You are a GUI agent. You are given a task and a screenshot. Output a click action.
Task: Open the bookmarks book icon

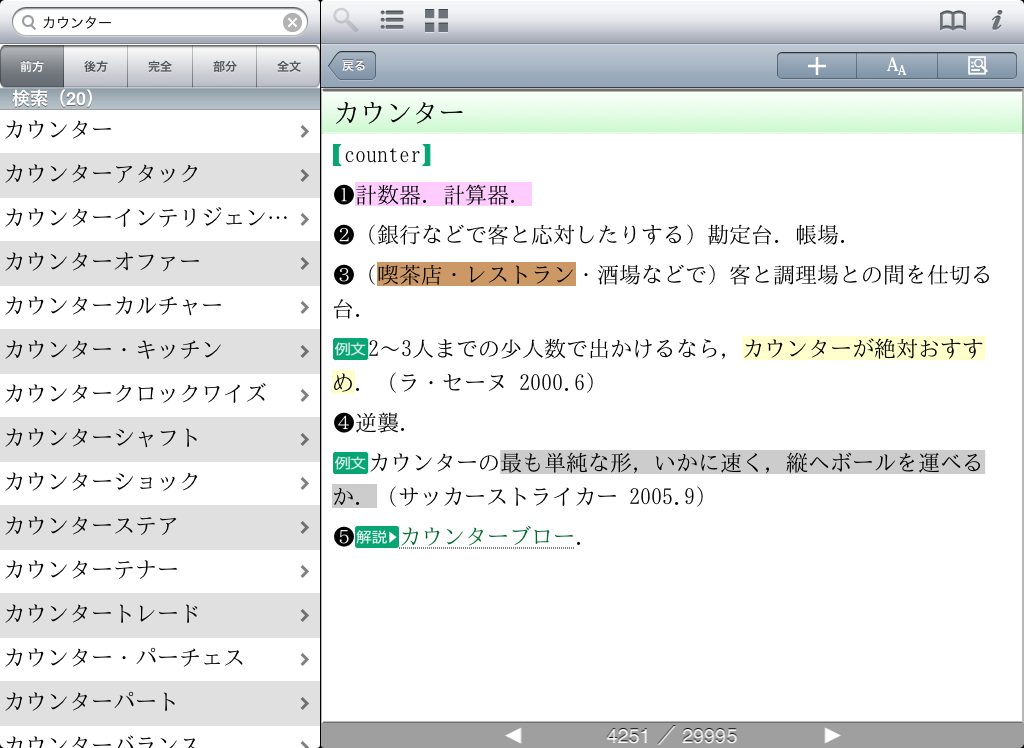952,20
